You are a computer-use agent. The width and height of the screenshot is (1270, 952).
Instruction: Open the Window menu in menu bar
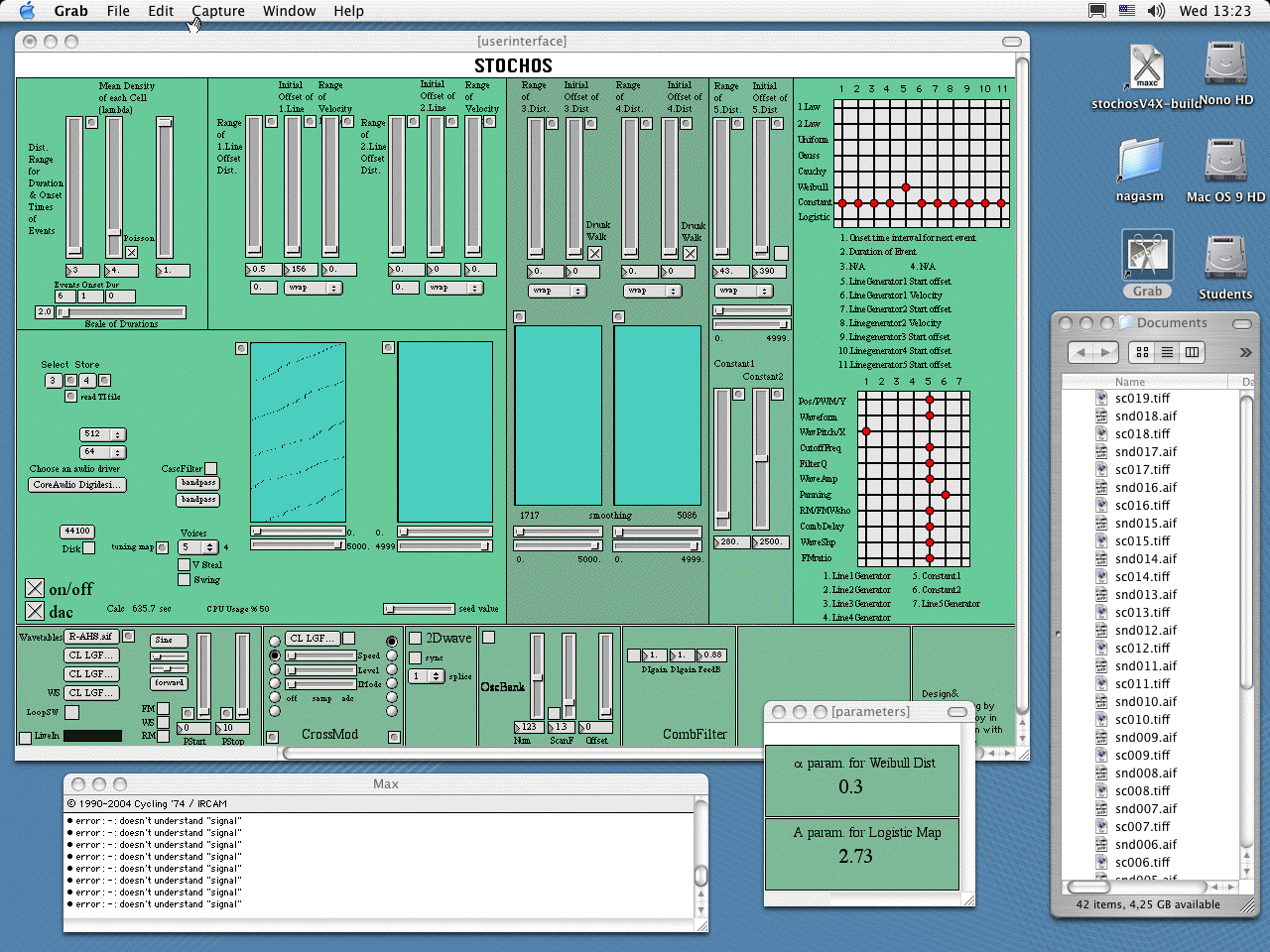[x=289, y=11]
